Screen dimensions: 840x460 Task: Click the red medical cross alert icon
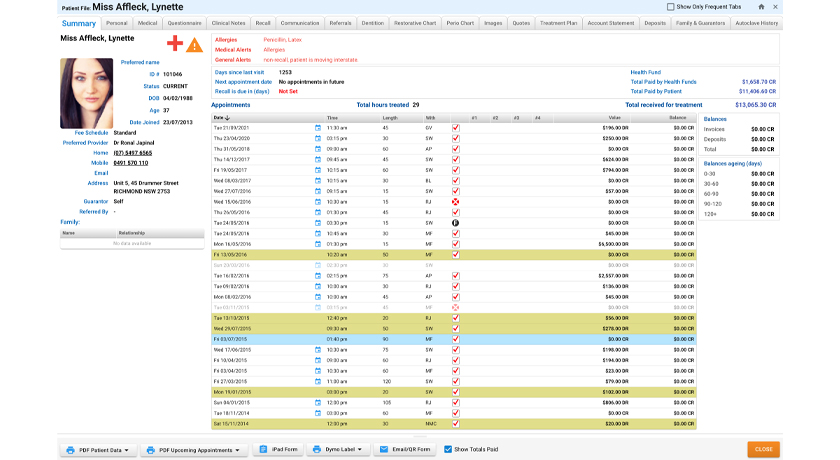coord(175,43)
